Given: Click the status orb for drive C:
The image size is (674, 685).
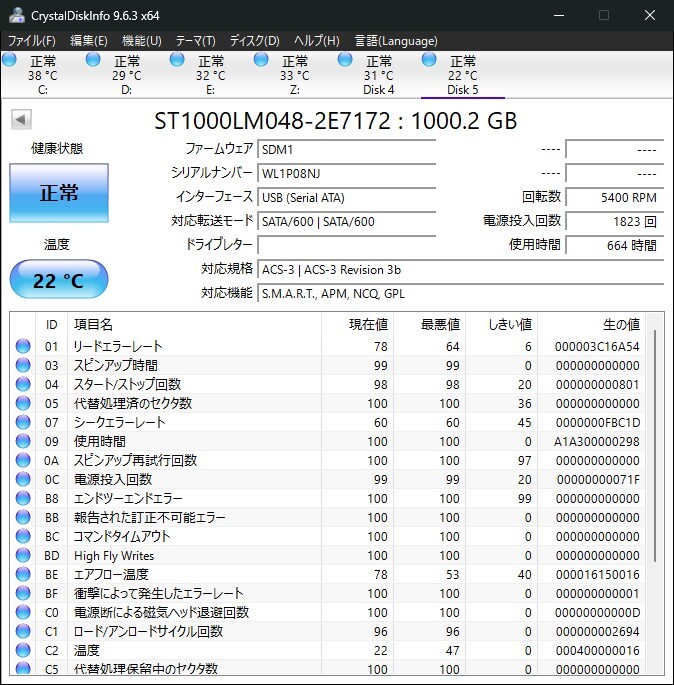Looking at the screenshot, I should [x=10, y=60].
